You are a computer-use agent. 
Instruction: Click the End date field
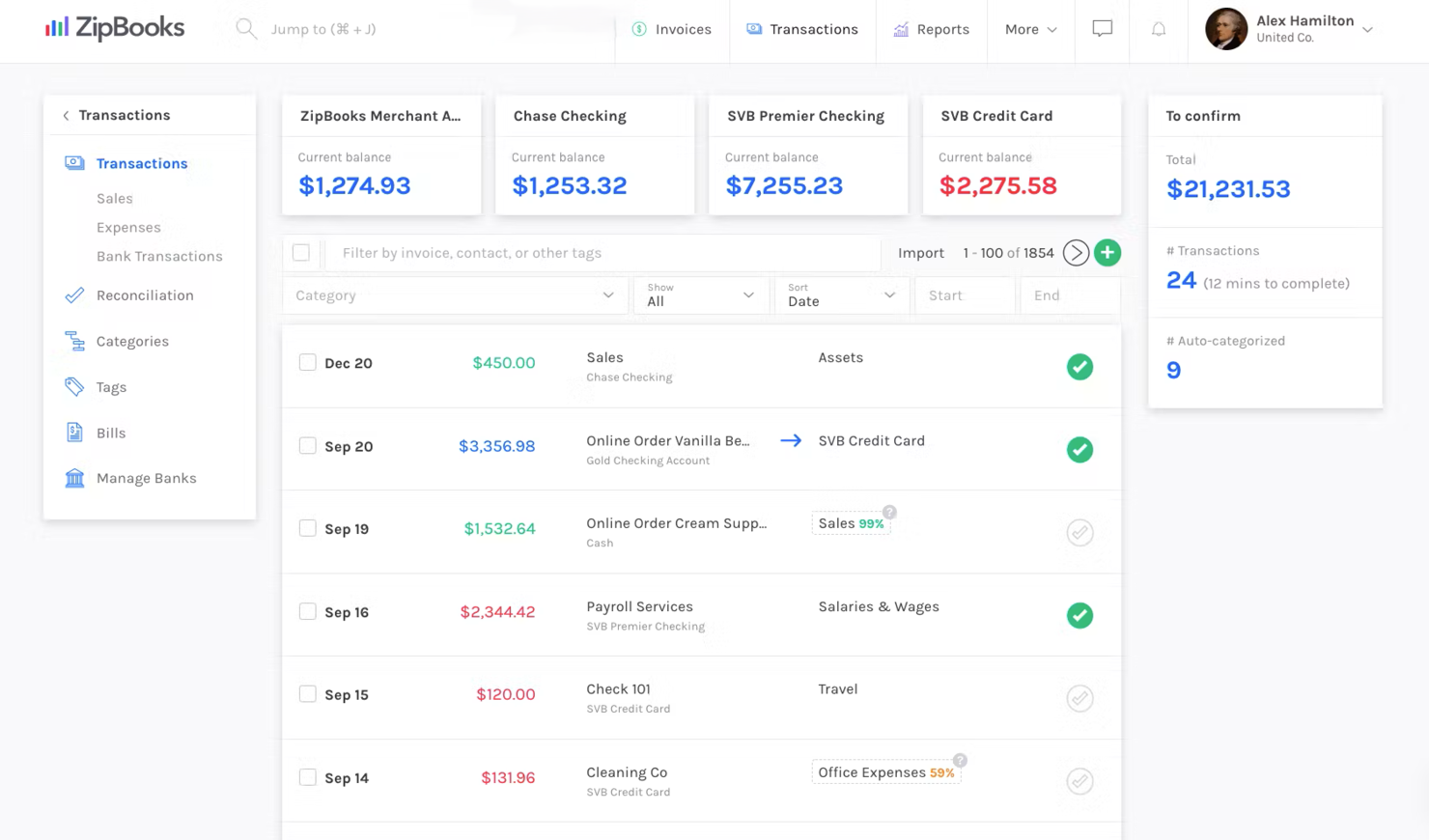click(1070, 295)
